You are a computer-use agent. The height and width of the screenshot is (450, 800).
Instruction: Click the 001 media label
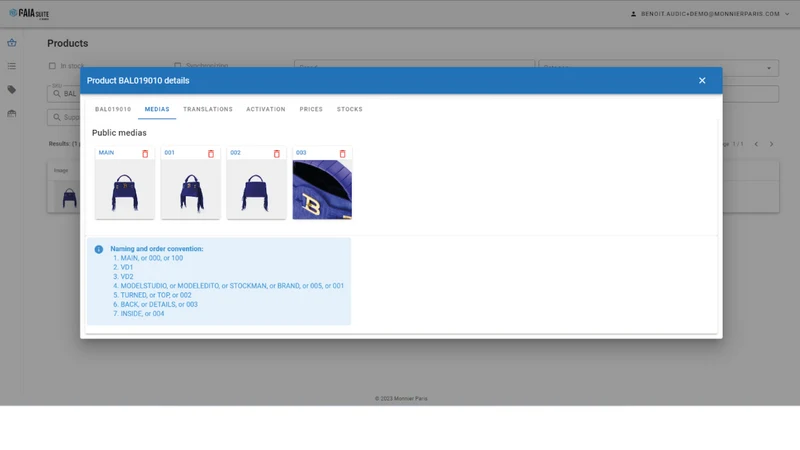pos(169,153)
